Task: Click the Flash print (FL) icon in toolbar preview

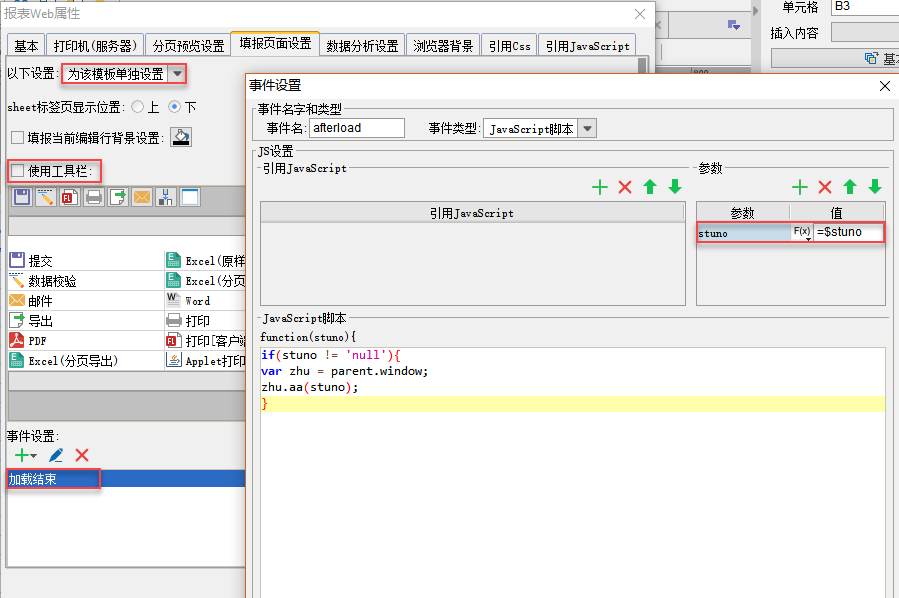Action: tap(70, 197)
